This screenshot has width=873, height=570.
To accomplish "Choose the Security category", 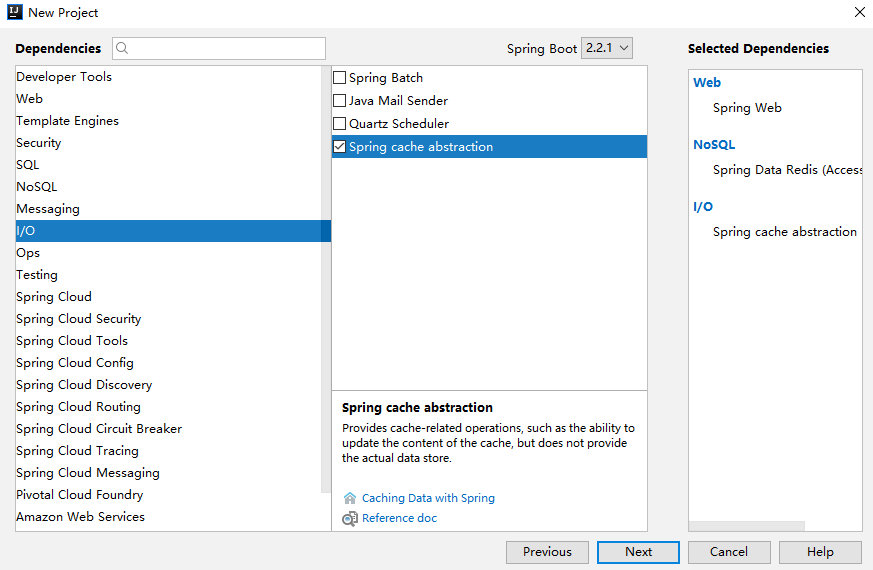I will coord(168,142).
